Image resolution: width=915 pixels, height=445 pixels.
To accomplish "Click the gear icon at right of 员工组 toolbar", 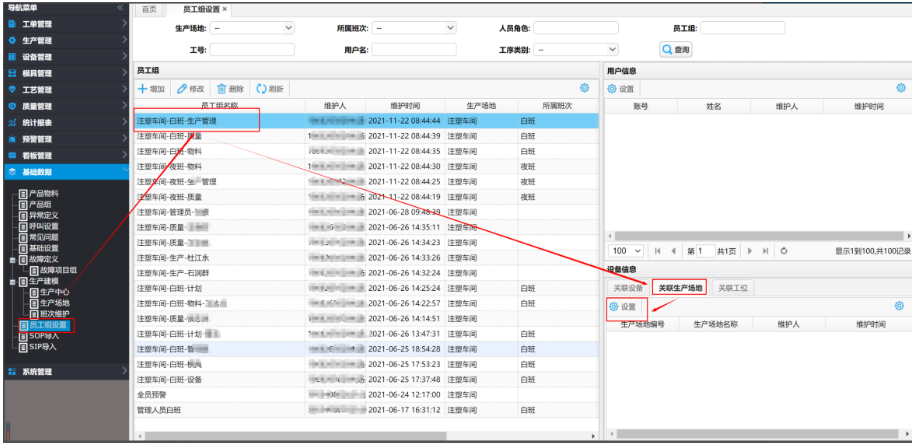I will pos(585,89).
